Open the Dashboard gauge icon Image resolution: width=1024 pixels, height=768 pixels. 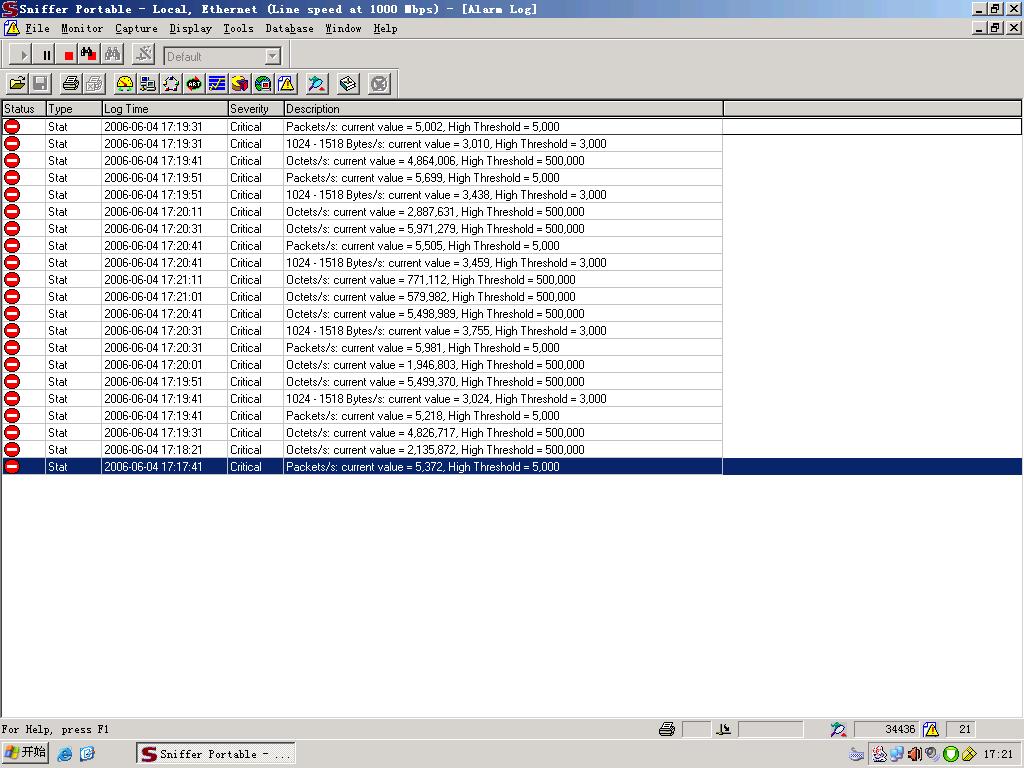click(x=124, y=84)
